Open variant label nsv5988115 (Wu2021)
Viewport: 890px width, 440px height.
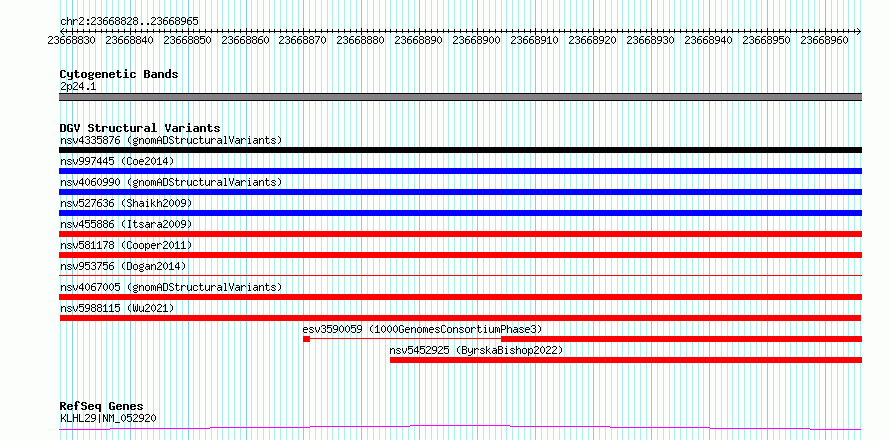point(117,308)
